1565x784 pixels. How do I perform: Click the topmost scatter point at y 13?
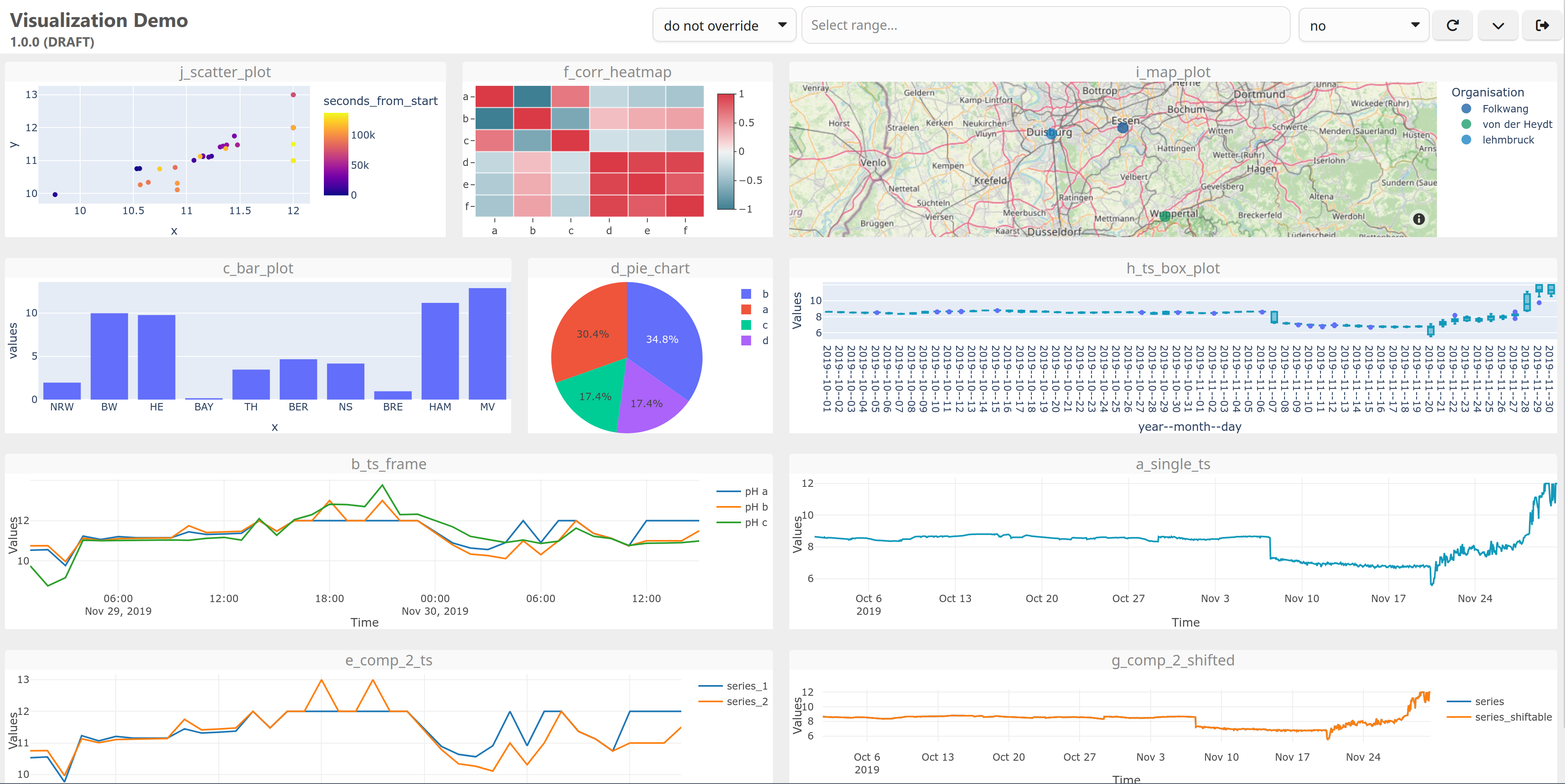pyautogui.click(x=293, y=95)
